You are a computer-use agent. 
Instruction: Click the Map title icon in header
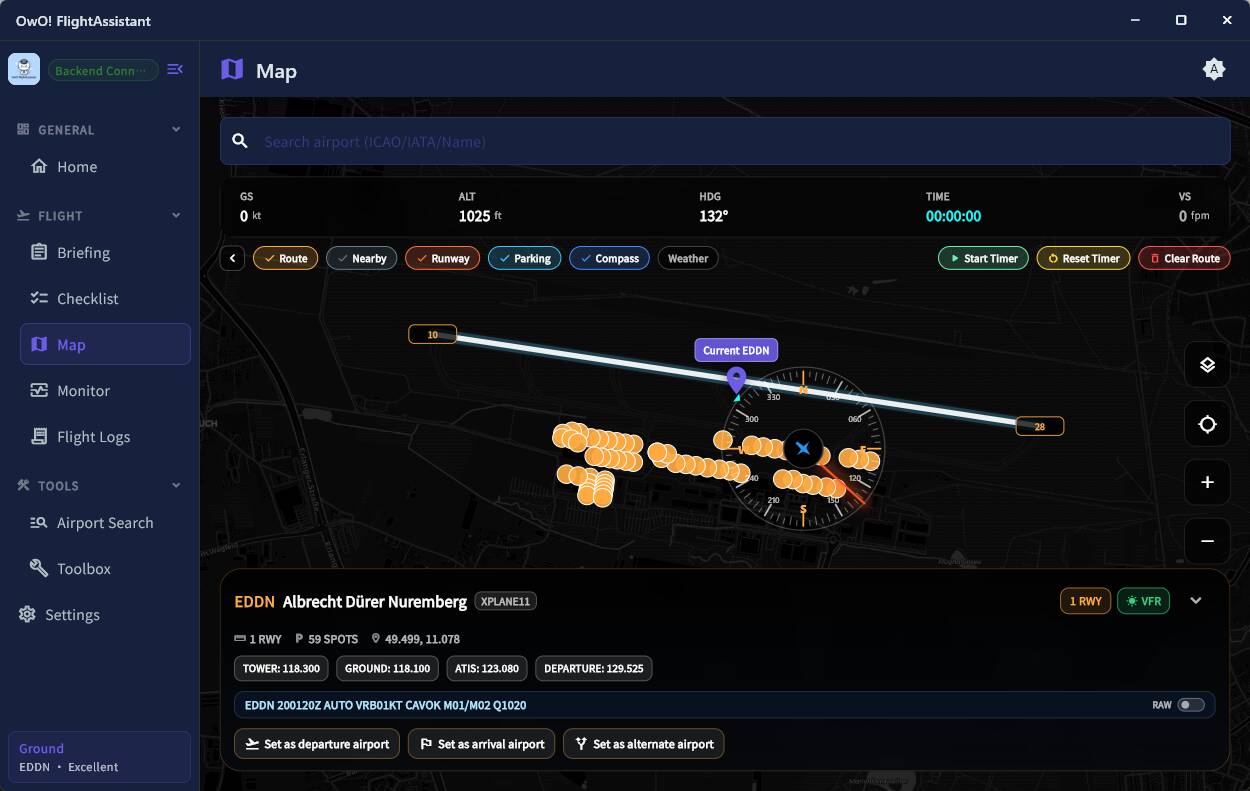(232, 69)
